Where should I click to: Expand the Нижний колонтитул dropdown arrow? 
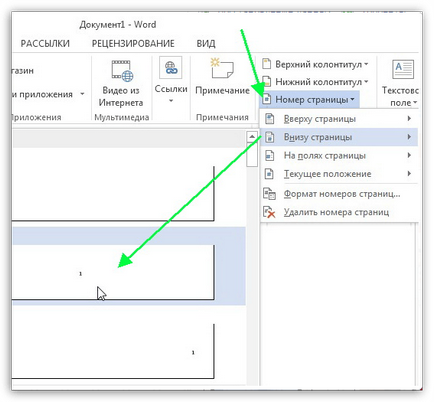(x=366, y=82)
